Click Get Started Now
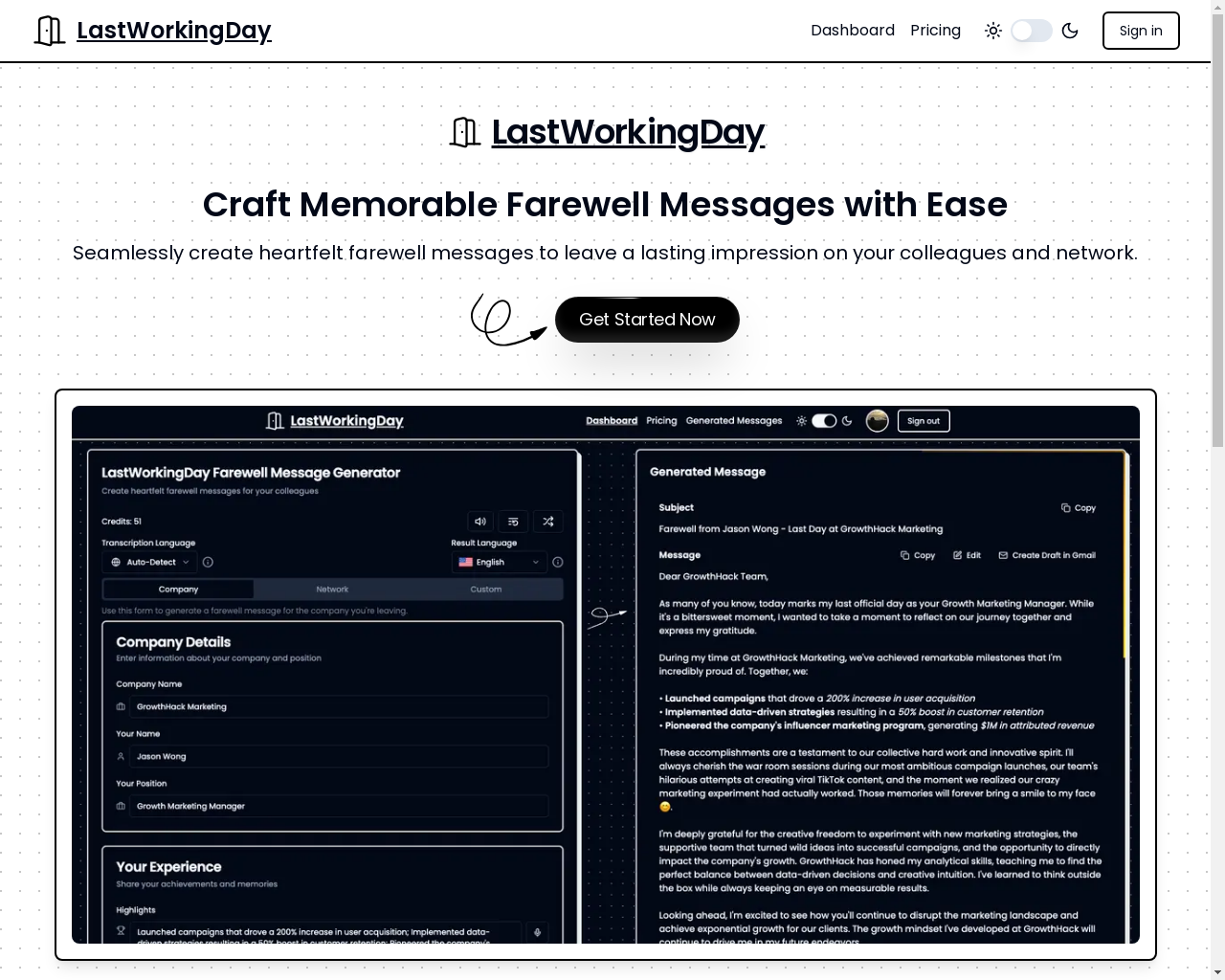The width and height of the screenshot is (1225, 980). pyautogui.click(x=647, y=320)
